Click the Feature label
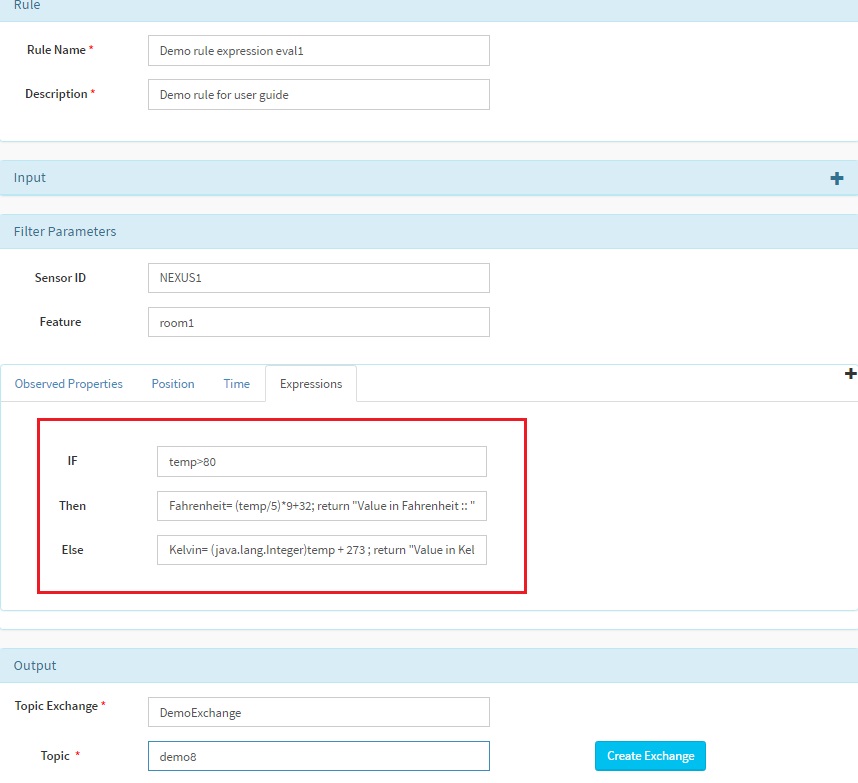Screen dimensions: 858x783 60,322
